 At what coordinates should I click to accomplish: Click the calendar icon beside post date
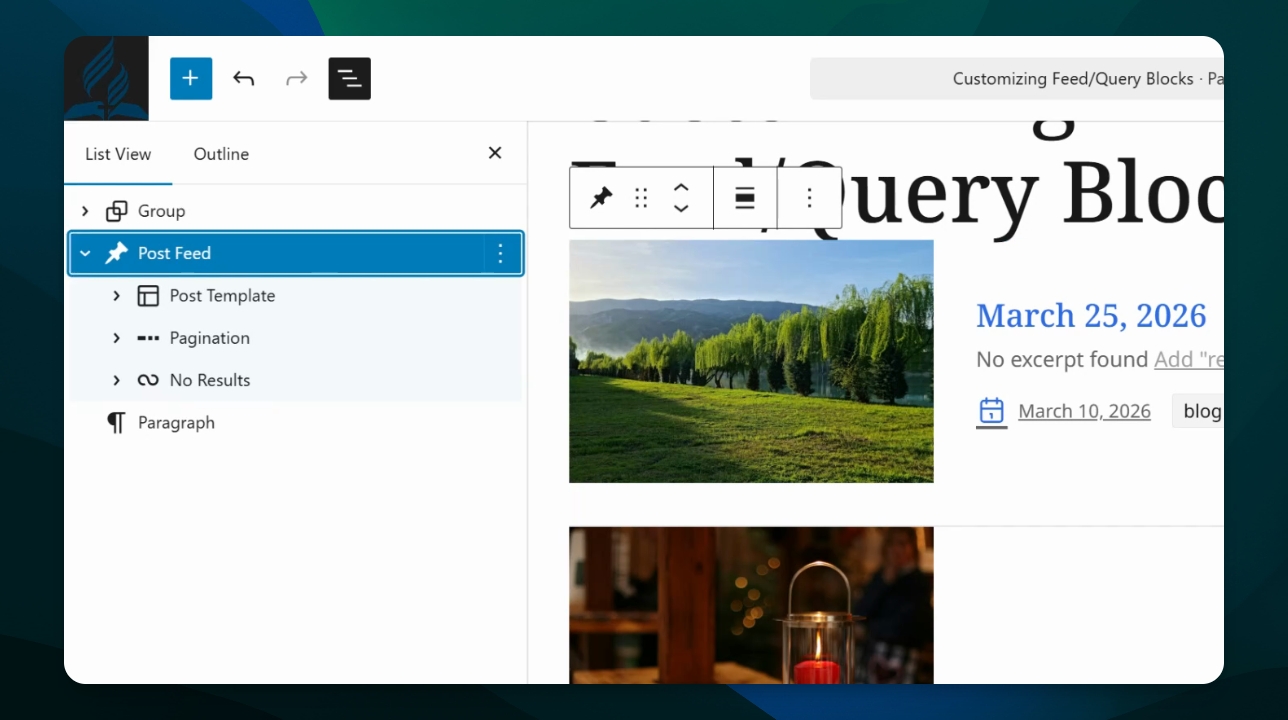991,411
